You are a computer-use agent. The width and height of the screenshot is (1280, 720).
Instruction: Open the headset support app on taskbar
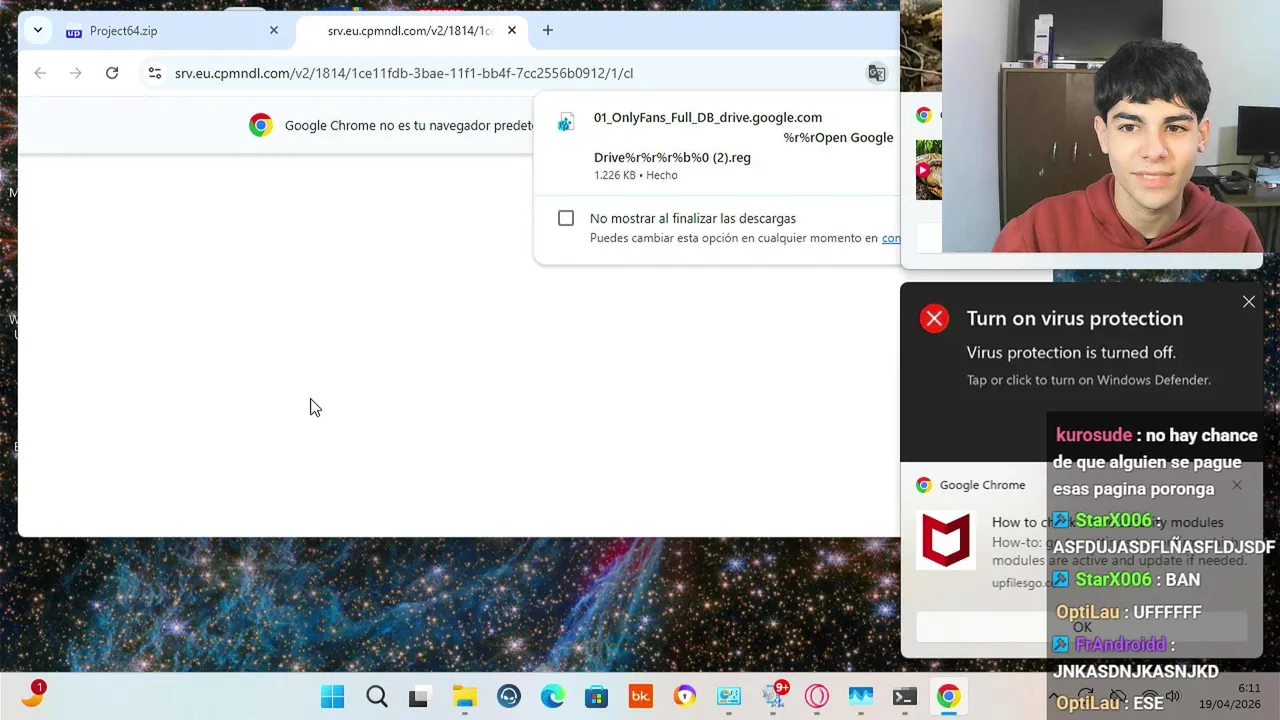(509, 696)
